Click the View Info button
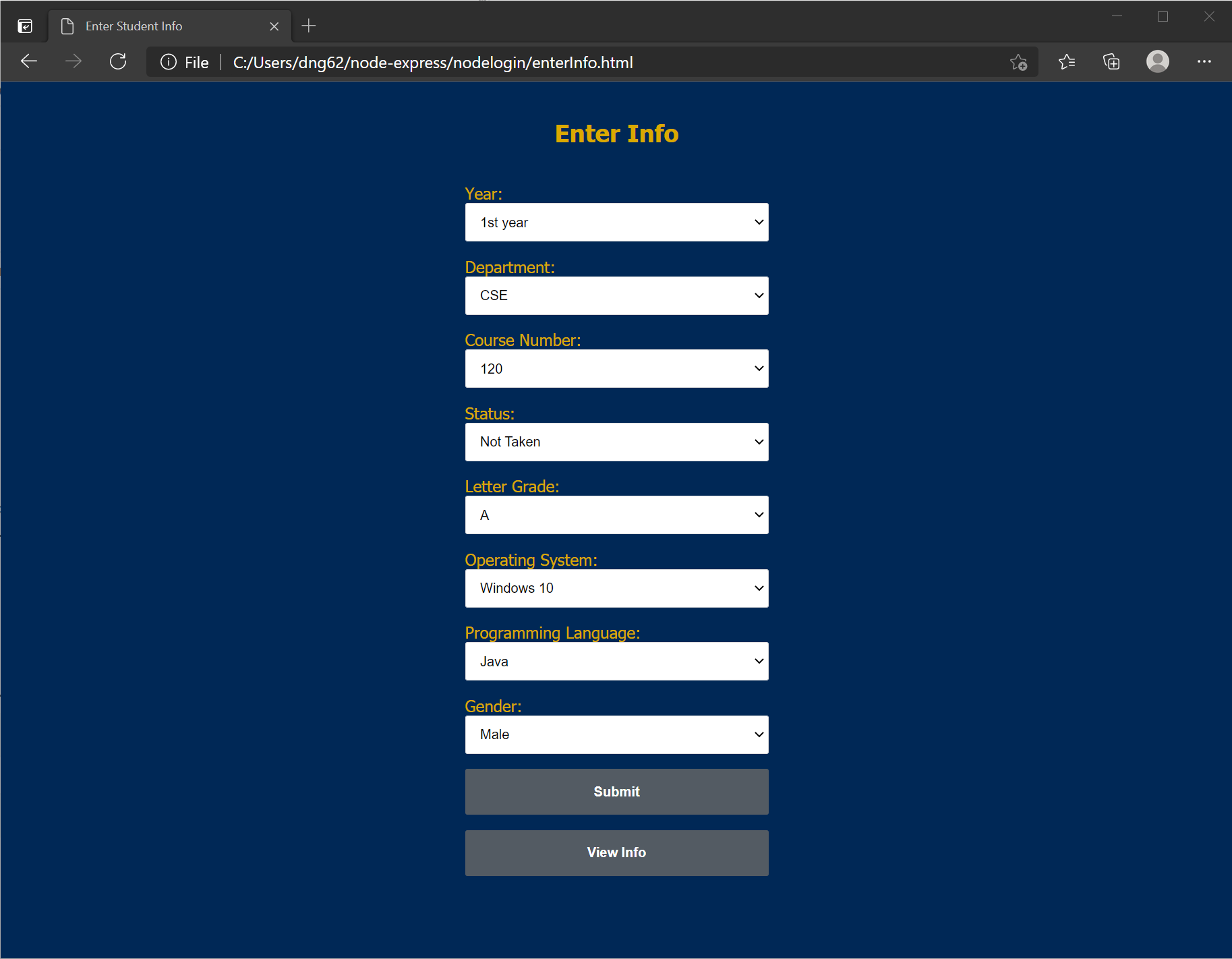Screen dimensions: 1232x959 point(616,852)
